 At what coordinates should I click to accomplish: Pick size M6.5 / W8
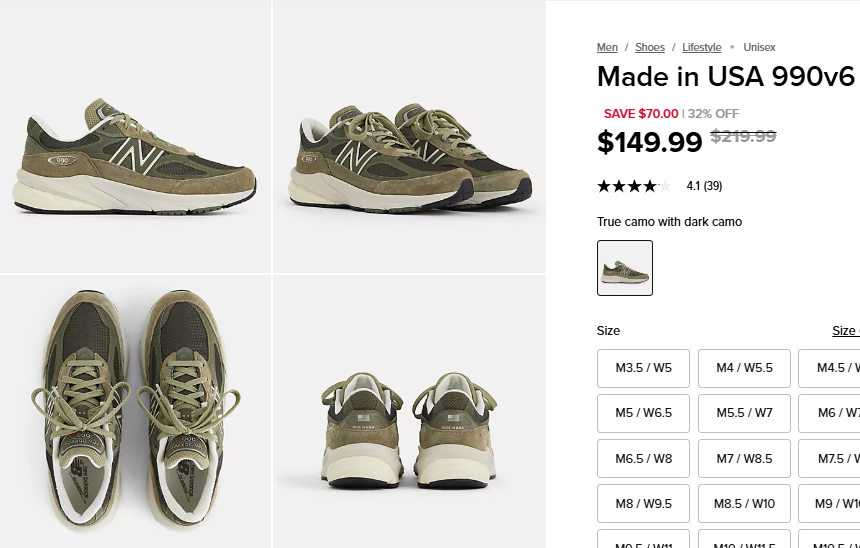tap(644, 459)
